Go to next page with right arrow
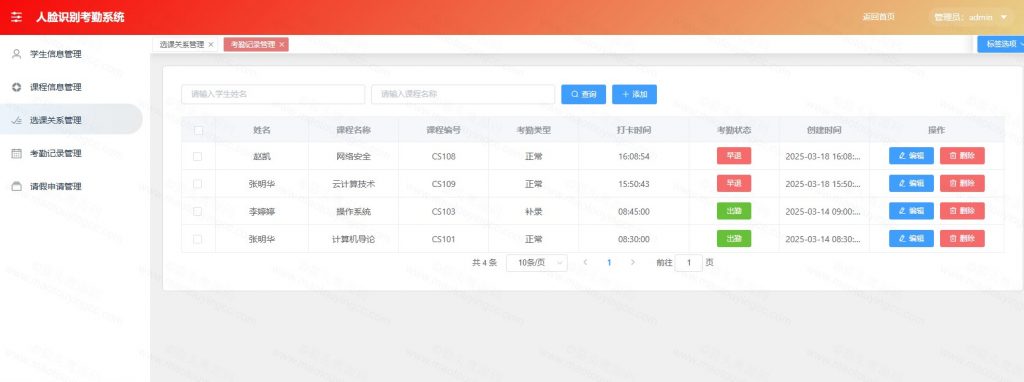This screenshot has width=1024, height=382. coord(632,263)
